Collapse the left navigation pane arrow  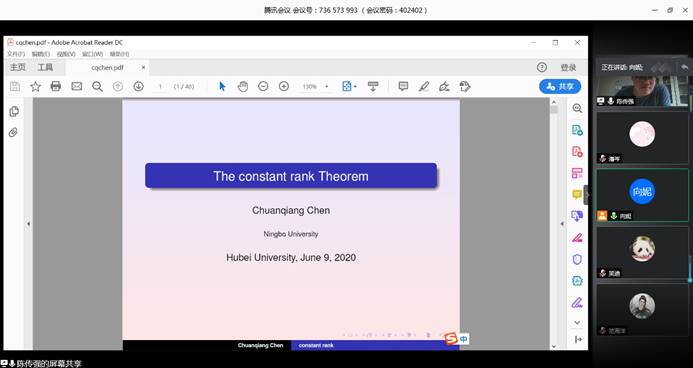tap(28, 224)
